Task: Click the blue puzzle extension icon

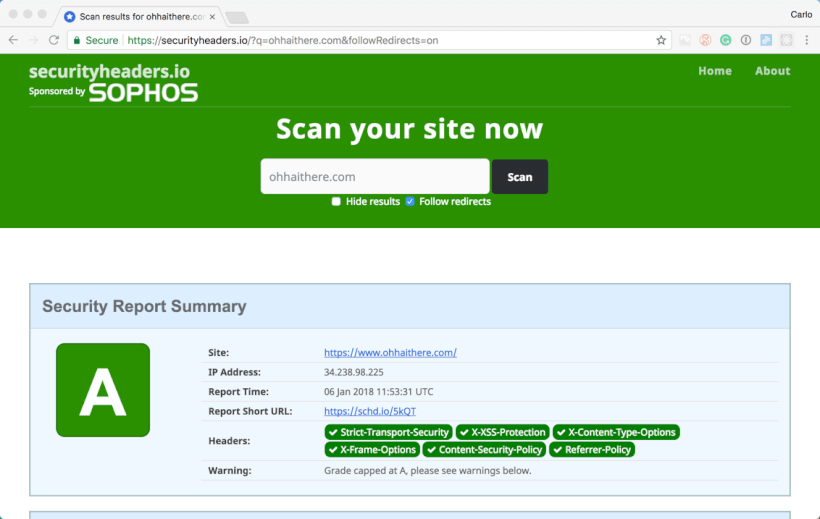Action: click(x=766, y=40)
